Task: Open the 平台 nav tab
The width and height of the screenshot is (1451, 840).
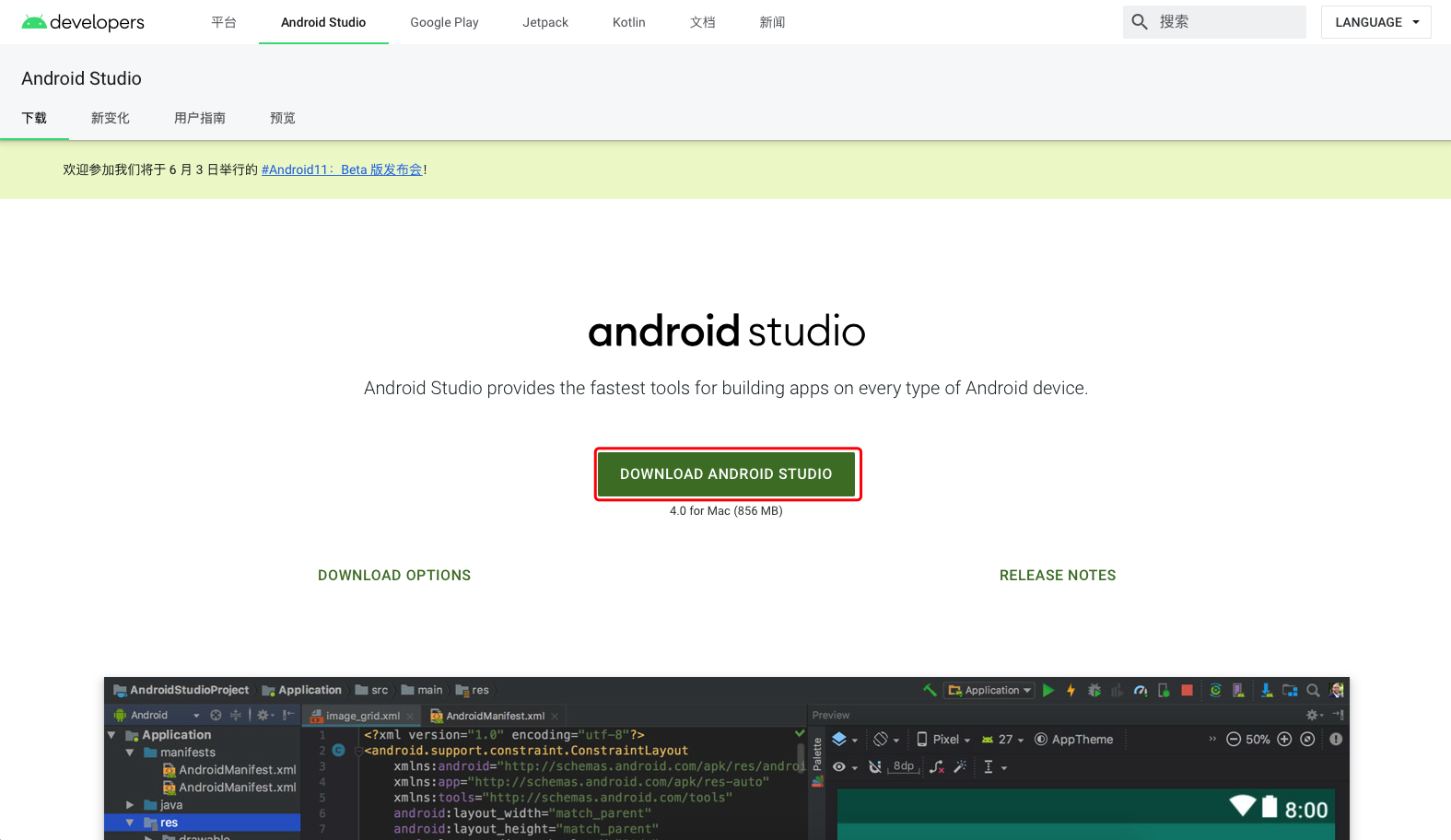Action: pos(224,22)
